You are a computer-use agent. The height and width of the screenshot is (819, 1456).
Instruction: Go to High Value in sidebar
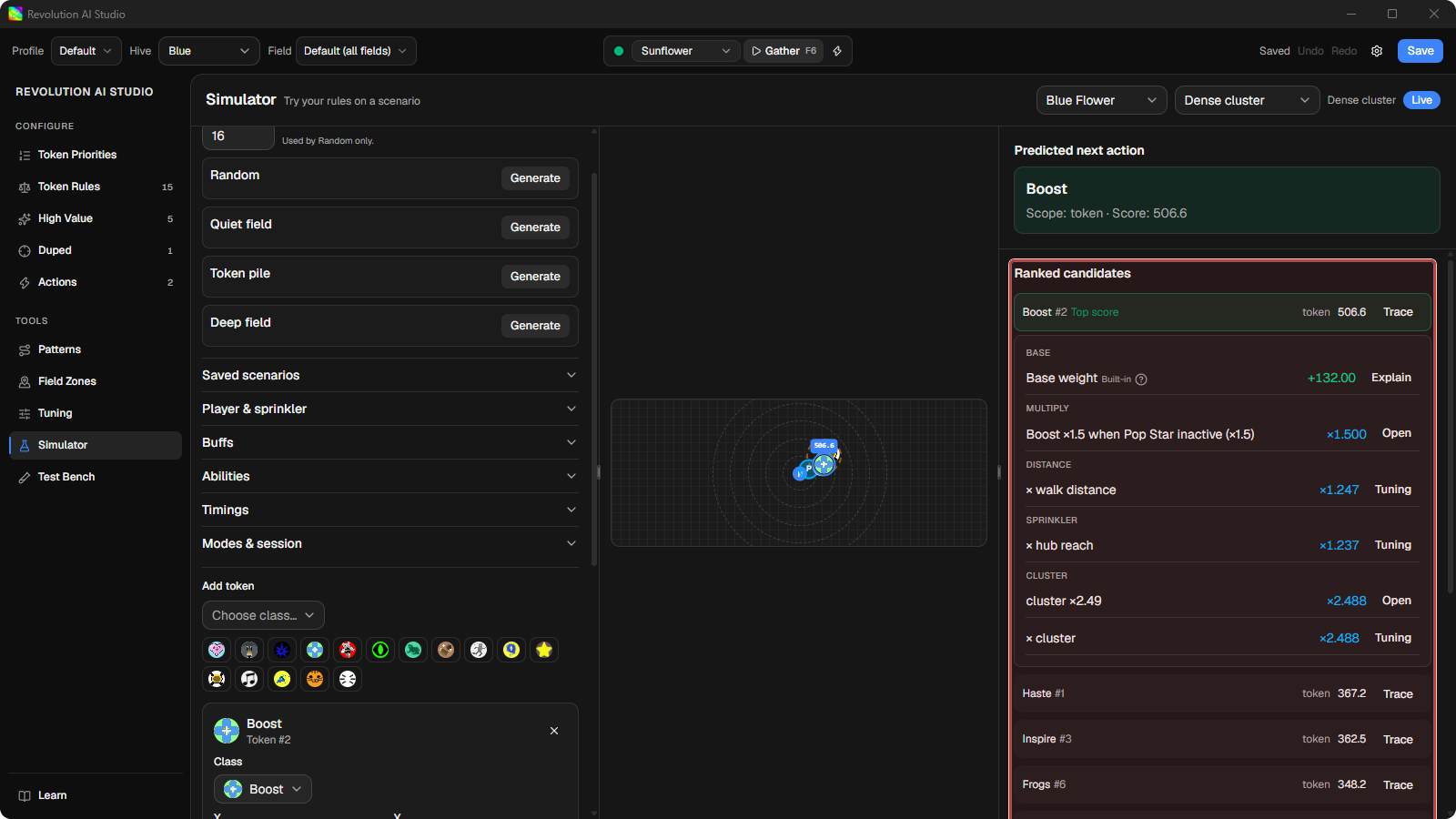[96, 218]
